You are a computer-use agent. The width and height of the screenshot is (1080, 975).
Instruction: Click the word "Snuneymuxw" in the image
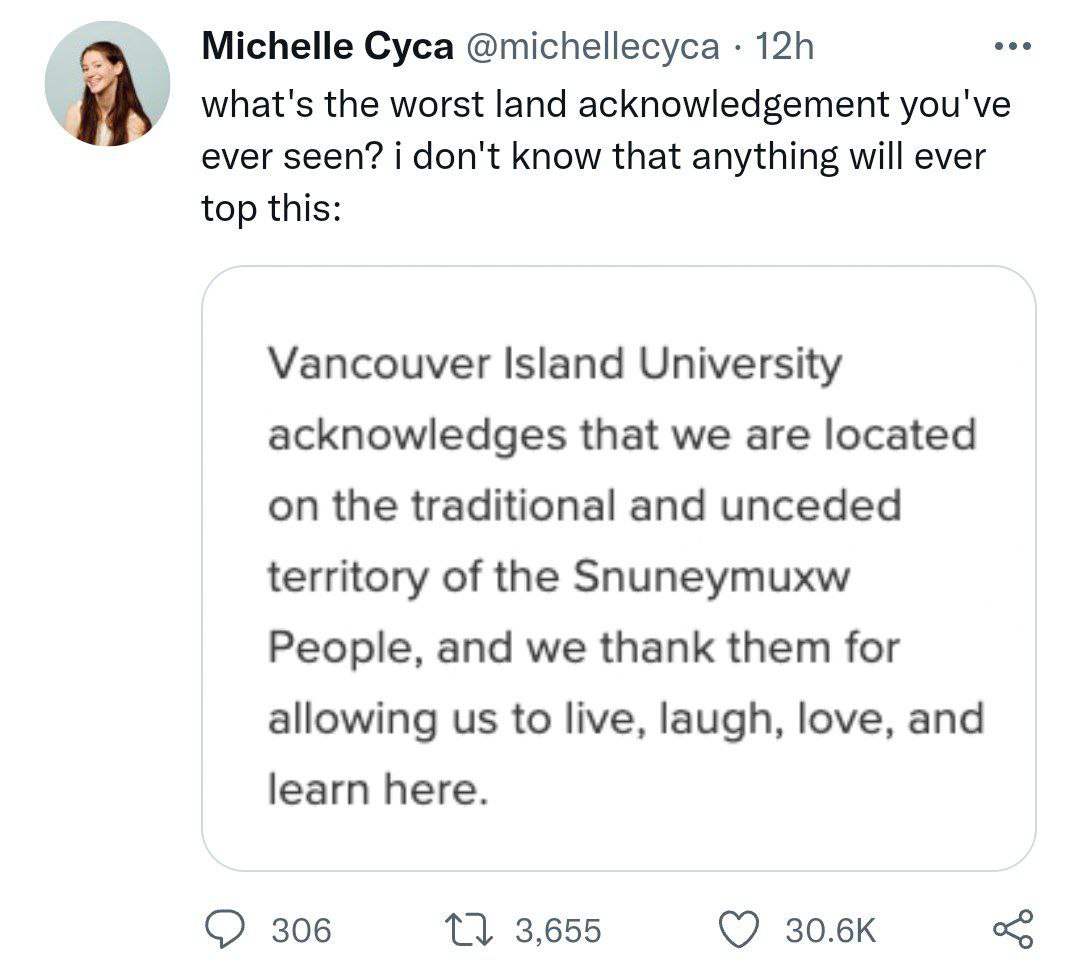tap(711, 577)
